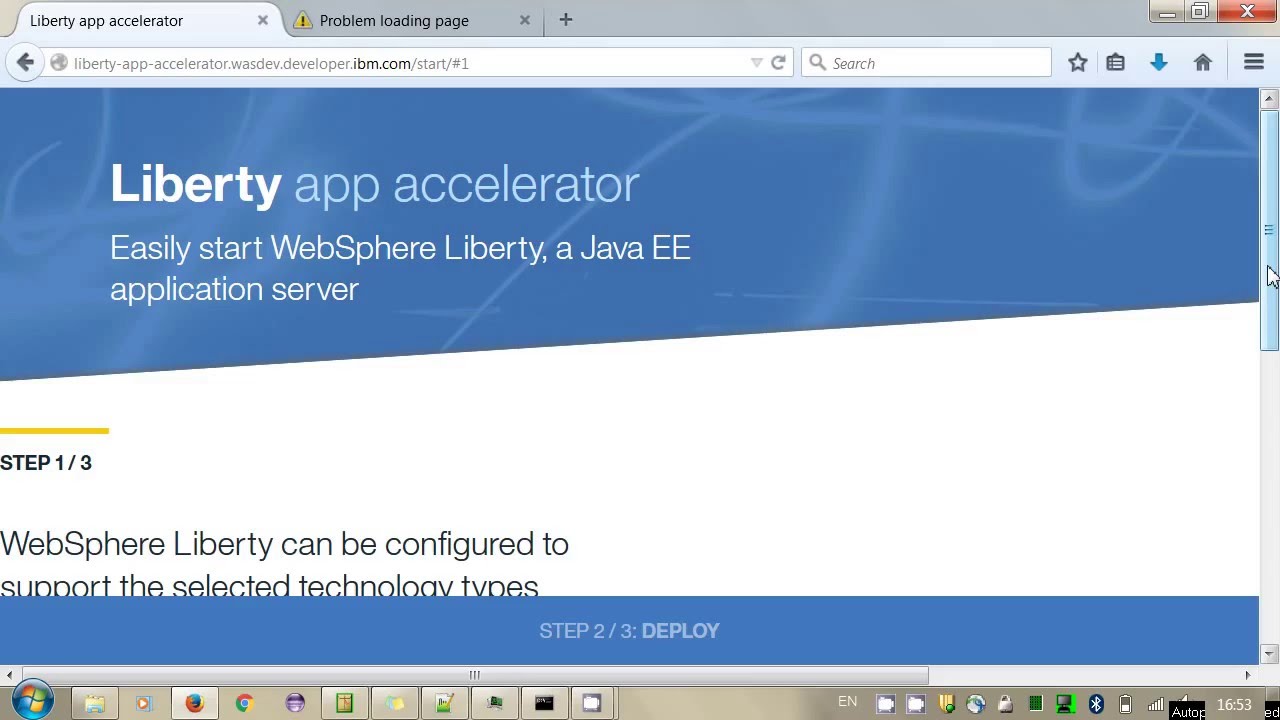
Task: Open Google Chrome from the taskbar
Action: pyautogui.click(x=244, y=704)
